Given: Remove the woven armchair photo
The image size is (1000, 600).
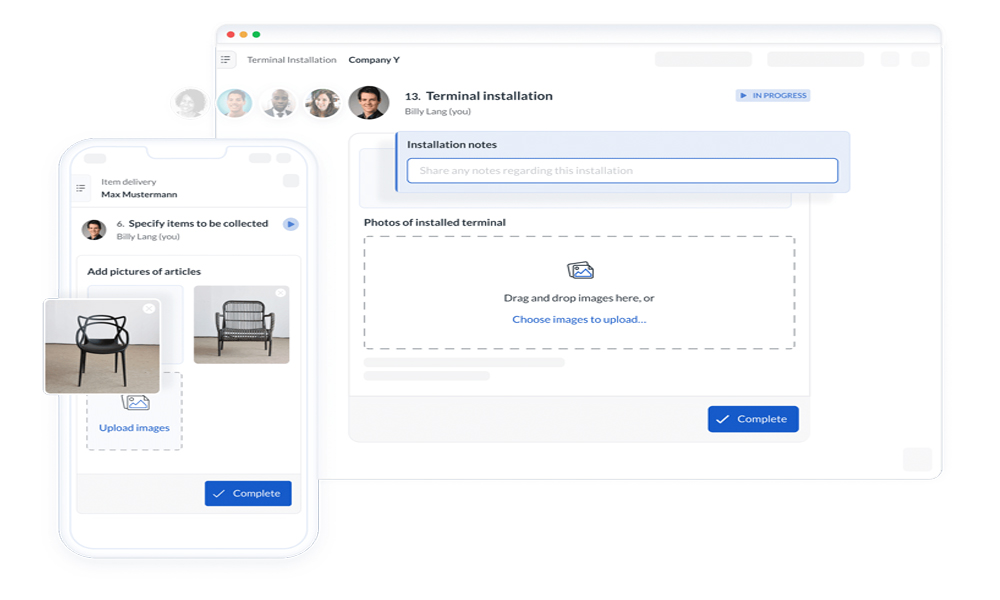Looking at the screenshot, I should pyautogui.click(x=281, y=293).
